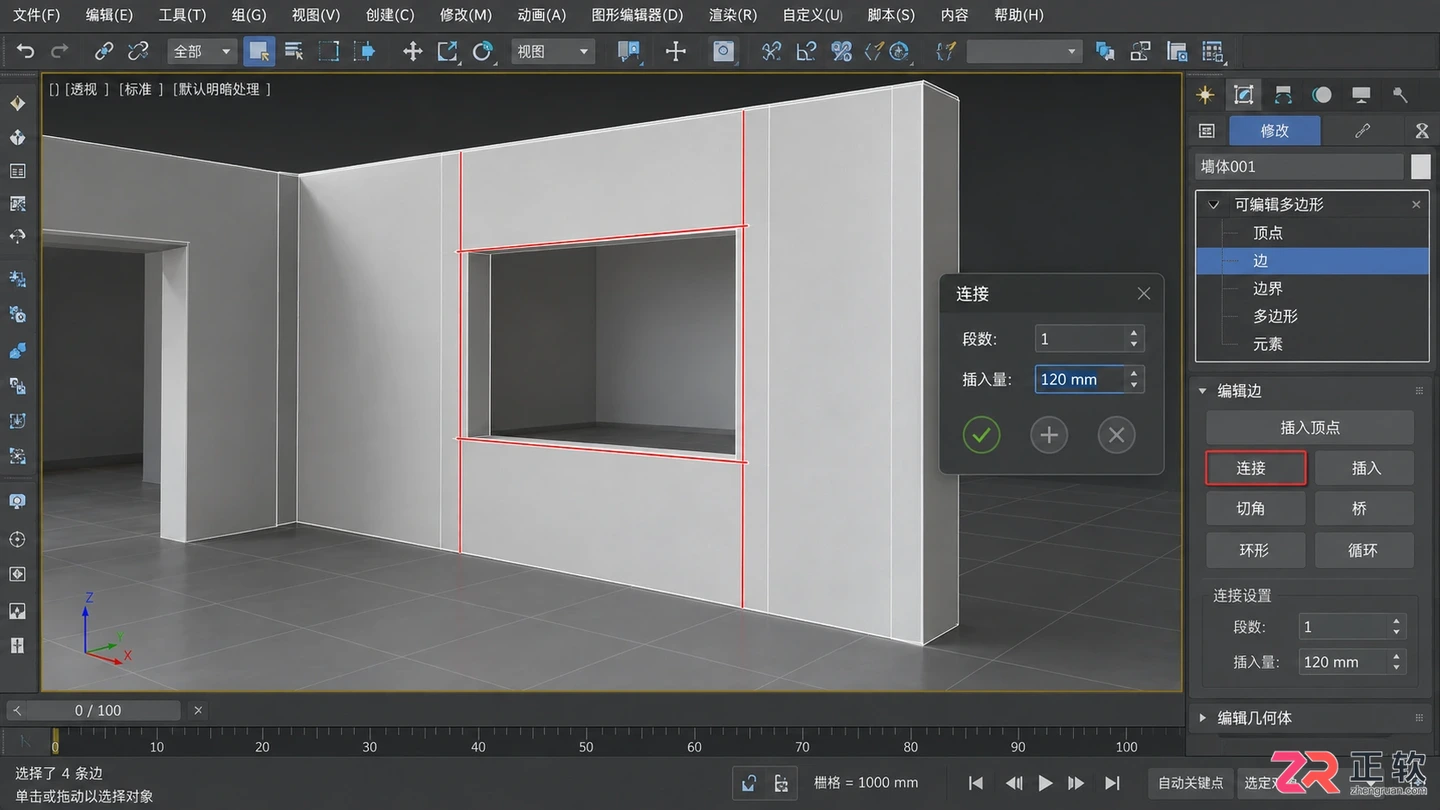Choose the rectangular selection region tool
Viewport: 1440px width, 810px height.
328,51
